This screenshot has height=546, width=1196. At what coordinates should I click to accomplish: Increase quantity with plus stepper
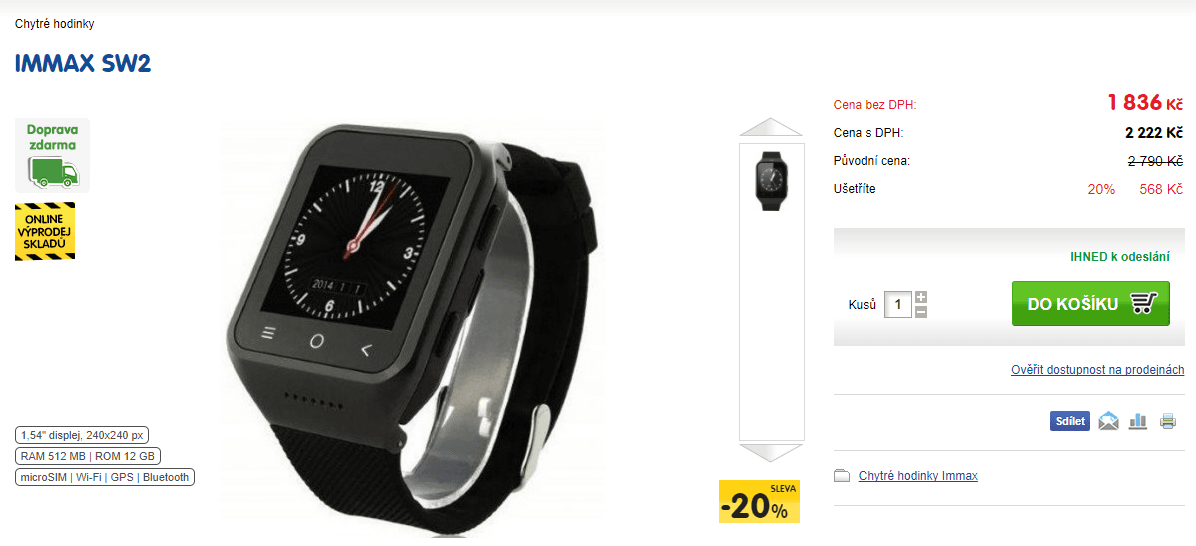click(x=921, y=297)
